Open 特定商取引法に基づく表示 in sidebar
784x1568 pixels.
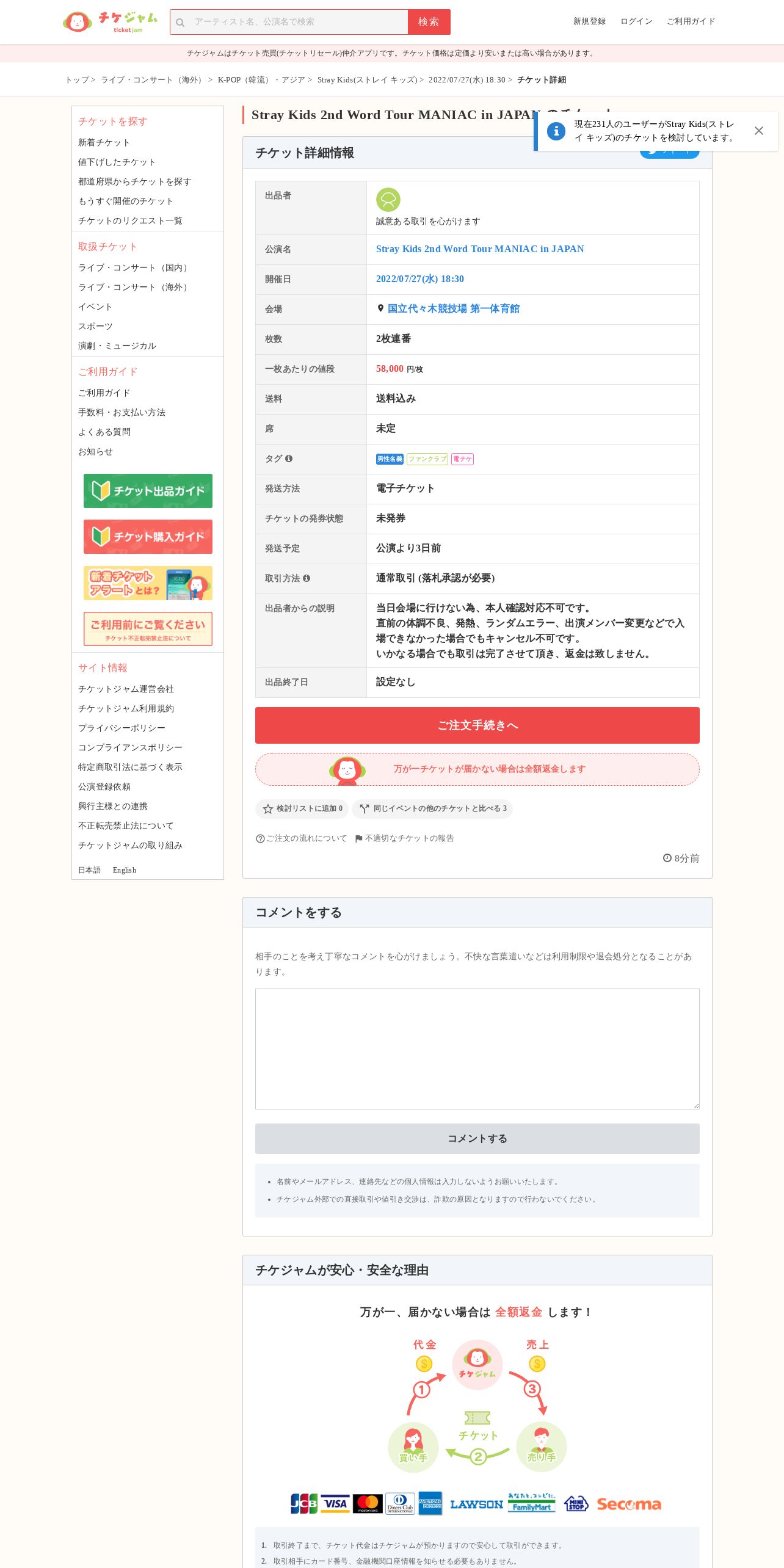[130, 768]
